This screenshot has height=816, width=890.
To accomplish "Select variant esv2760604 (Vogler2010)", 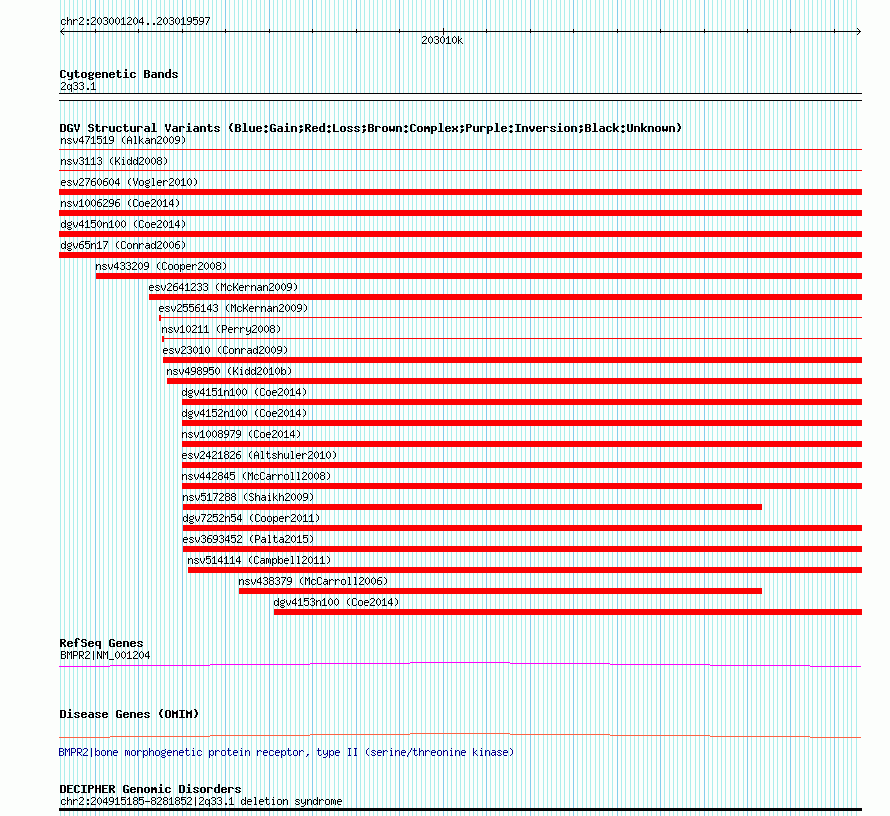I will pyautogui.click(x=129, y=182).
